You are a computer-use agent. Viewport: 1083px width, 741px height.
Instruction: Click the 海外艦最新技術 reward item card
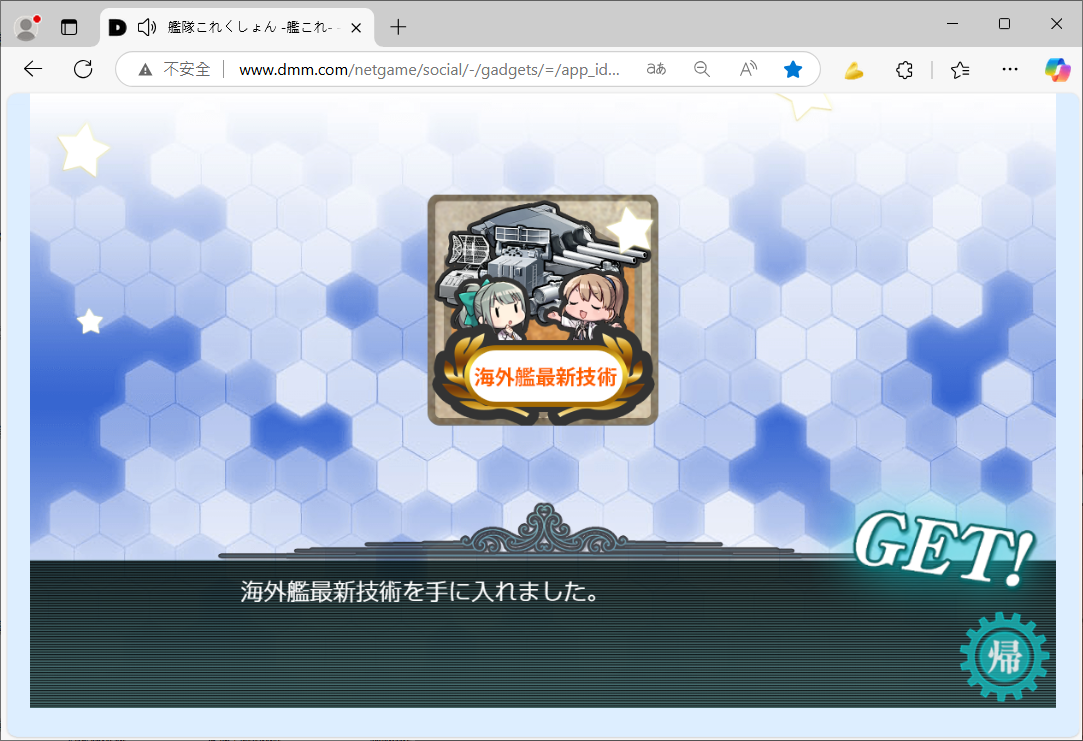click(x=543, y=310)
